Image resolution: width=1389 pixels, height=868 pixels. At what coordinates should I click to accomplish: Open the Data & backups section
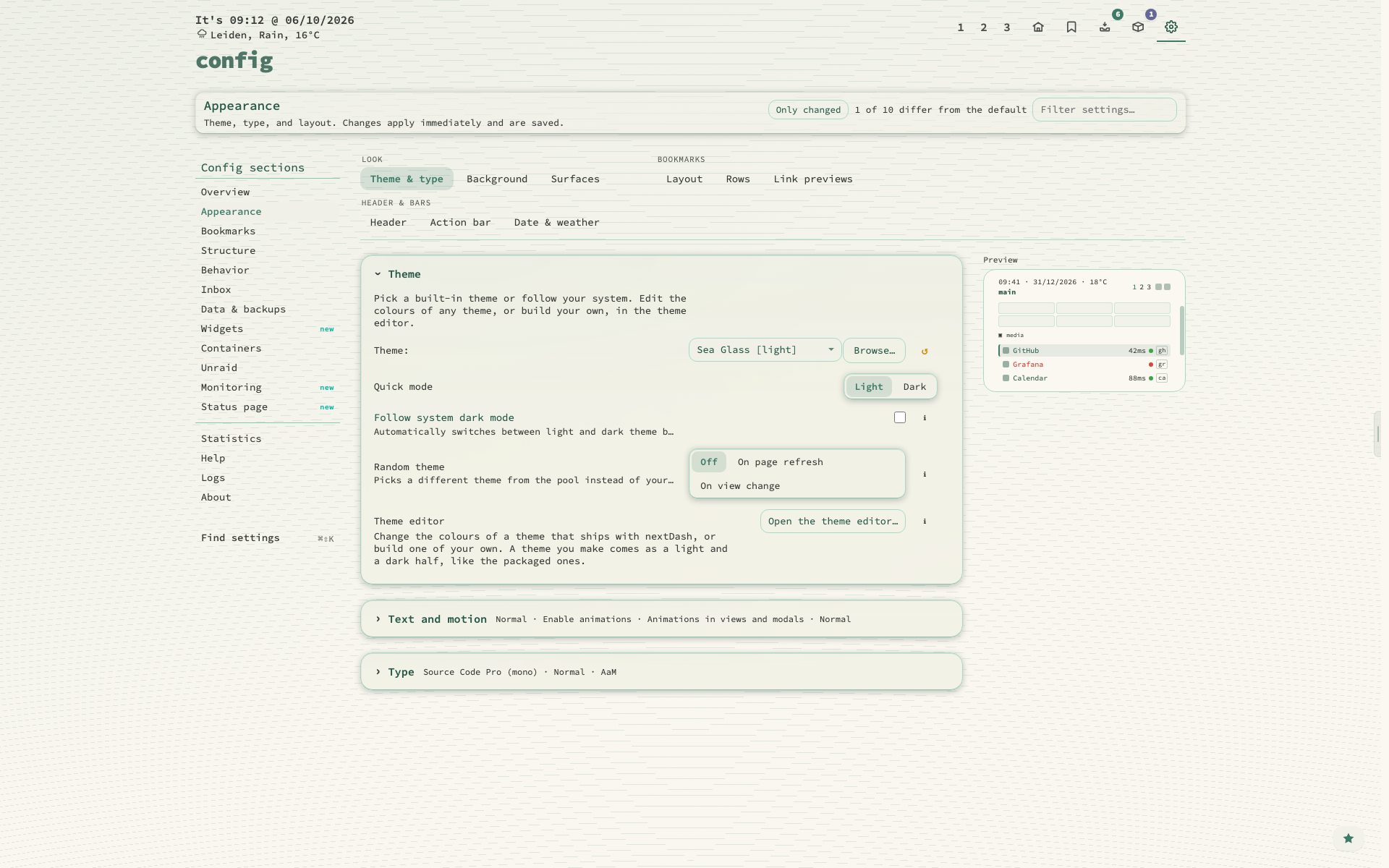[267, 309]
